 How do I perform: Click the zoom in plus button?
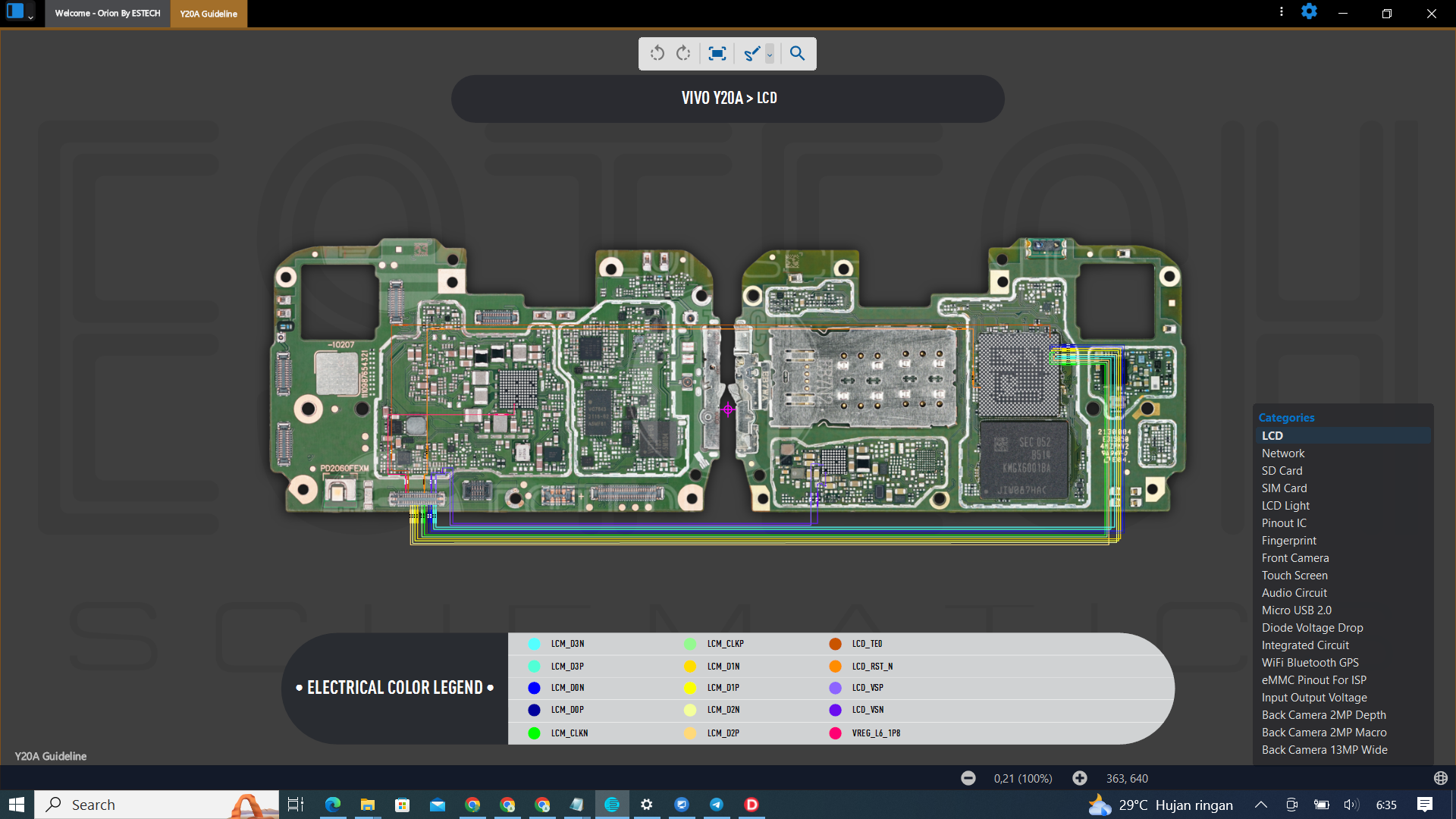[1079, 778]
